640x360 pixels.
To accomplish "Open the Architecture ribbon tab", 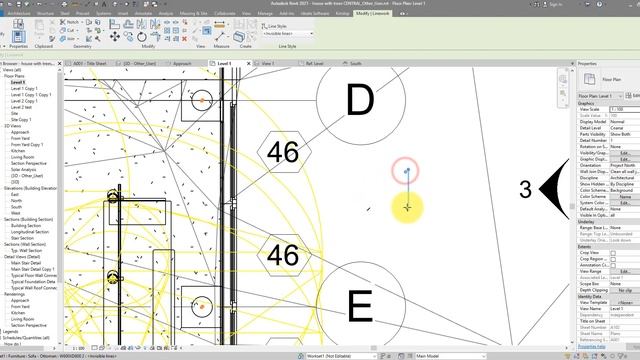I will tap(19, 13).
